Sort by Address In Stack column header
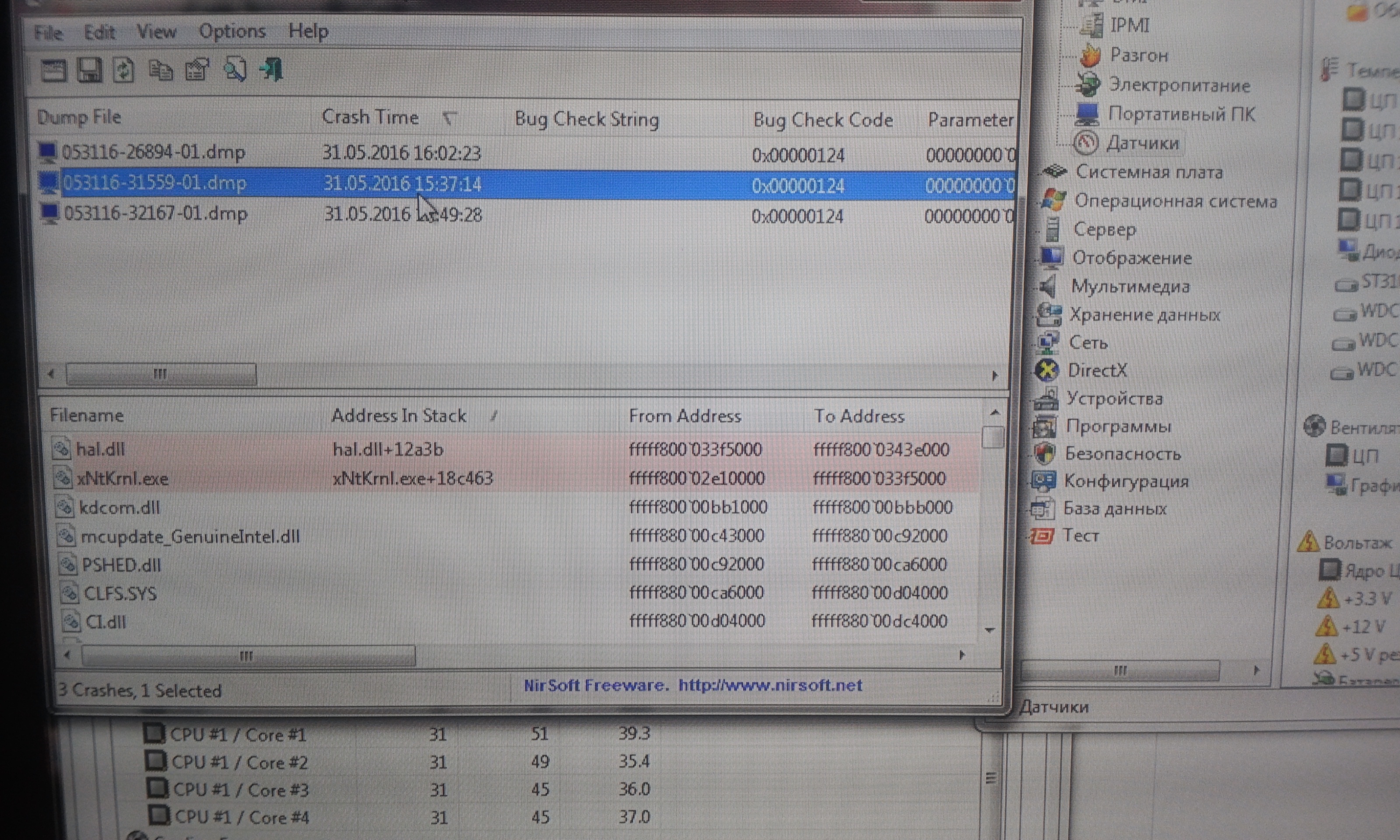 pos(399,416)
